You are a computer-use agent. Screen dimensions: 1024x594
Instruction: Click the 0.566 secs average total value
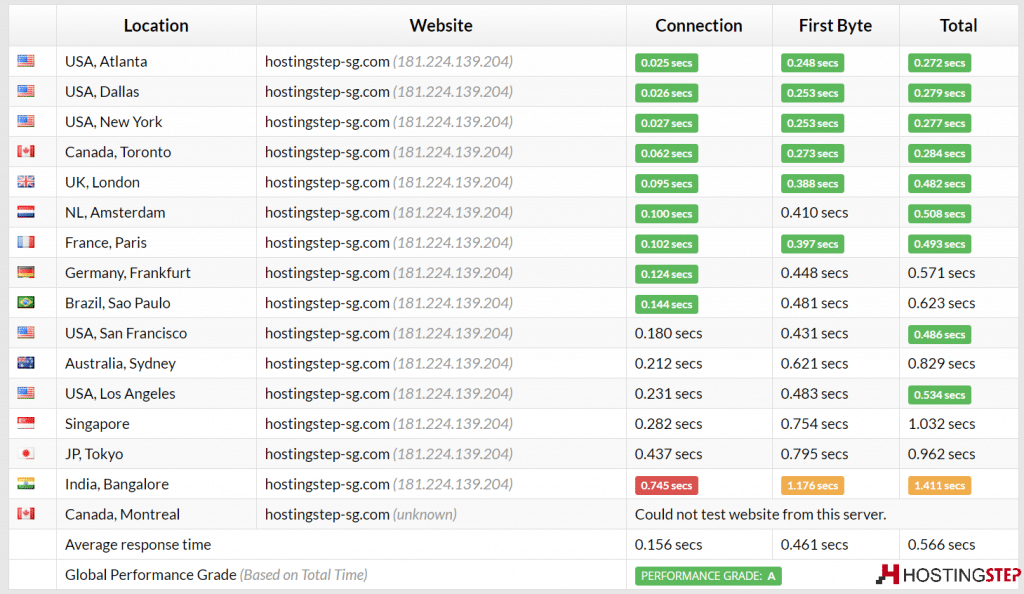pyautogui.click(x=941, y=544)
